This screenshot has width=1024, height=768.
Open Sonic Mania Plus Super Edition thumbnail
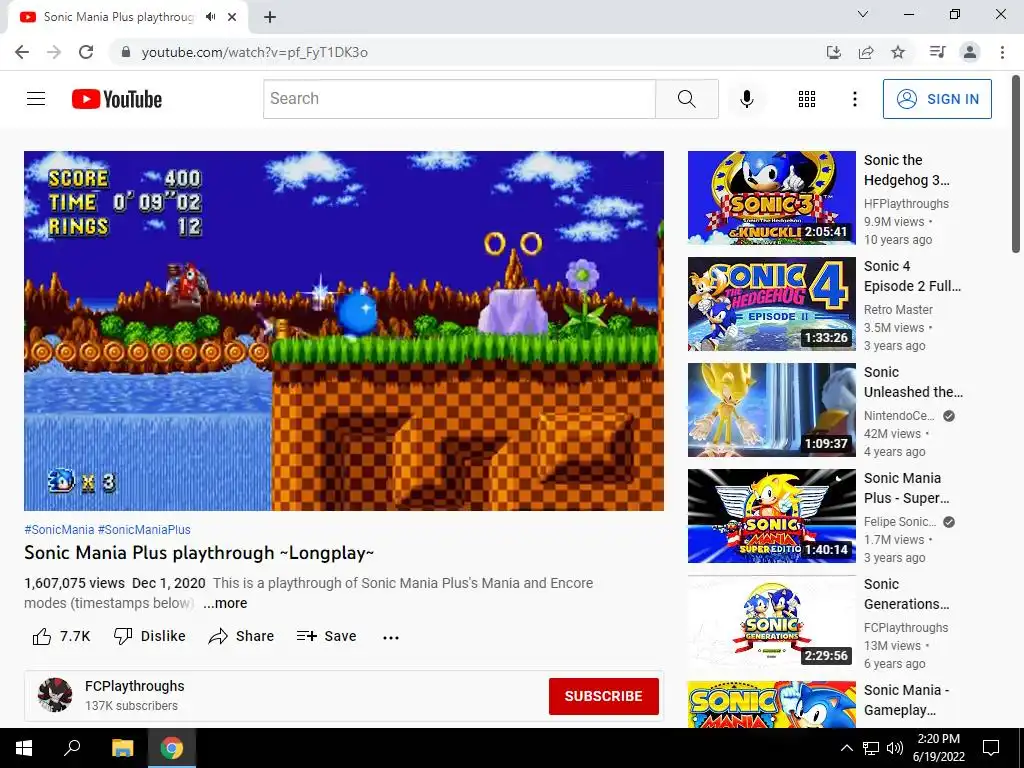pos(771,516)
